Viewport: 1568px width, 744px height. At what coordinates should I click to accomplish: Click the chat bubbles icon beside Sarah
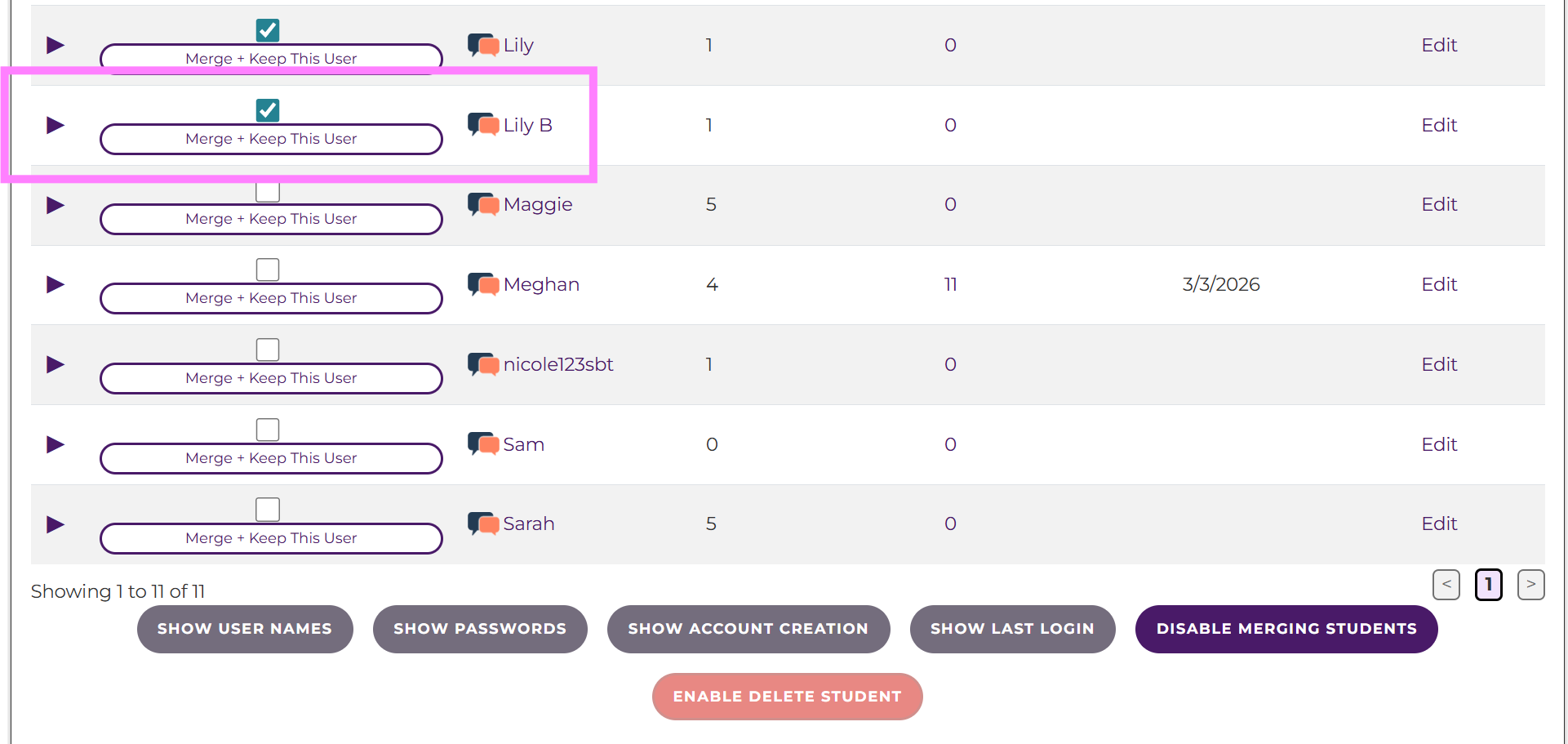[483, 523]
